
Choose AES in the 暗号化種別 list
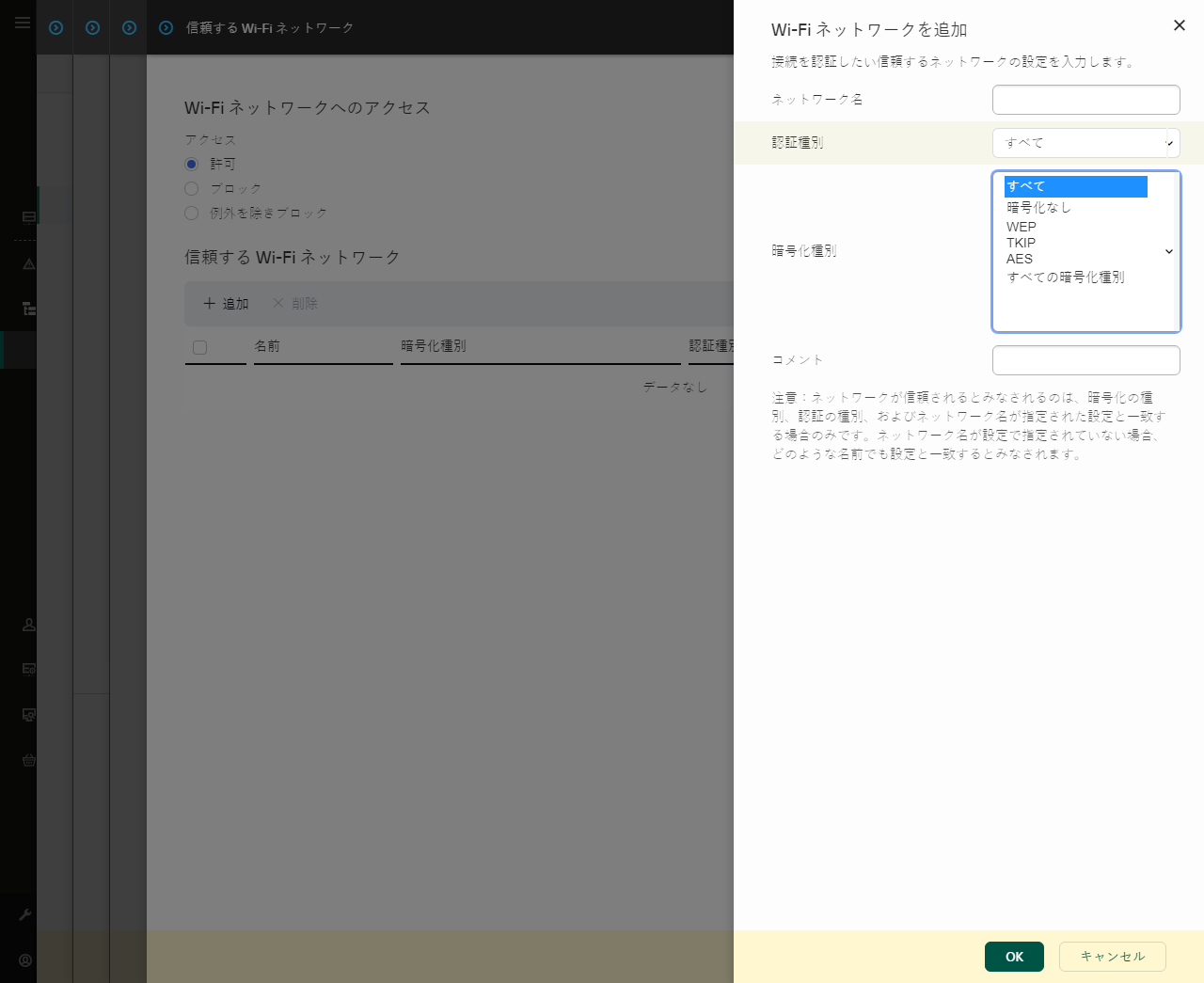tap(1021, 259)
